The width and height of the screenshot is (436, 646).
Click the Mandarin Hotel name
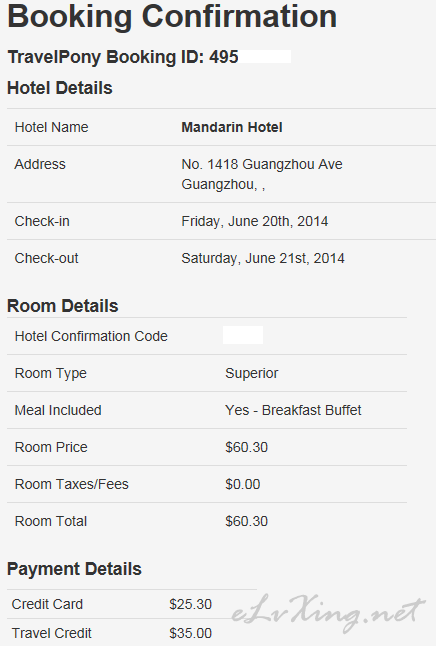point(232,127)
